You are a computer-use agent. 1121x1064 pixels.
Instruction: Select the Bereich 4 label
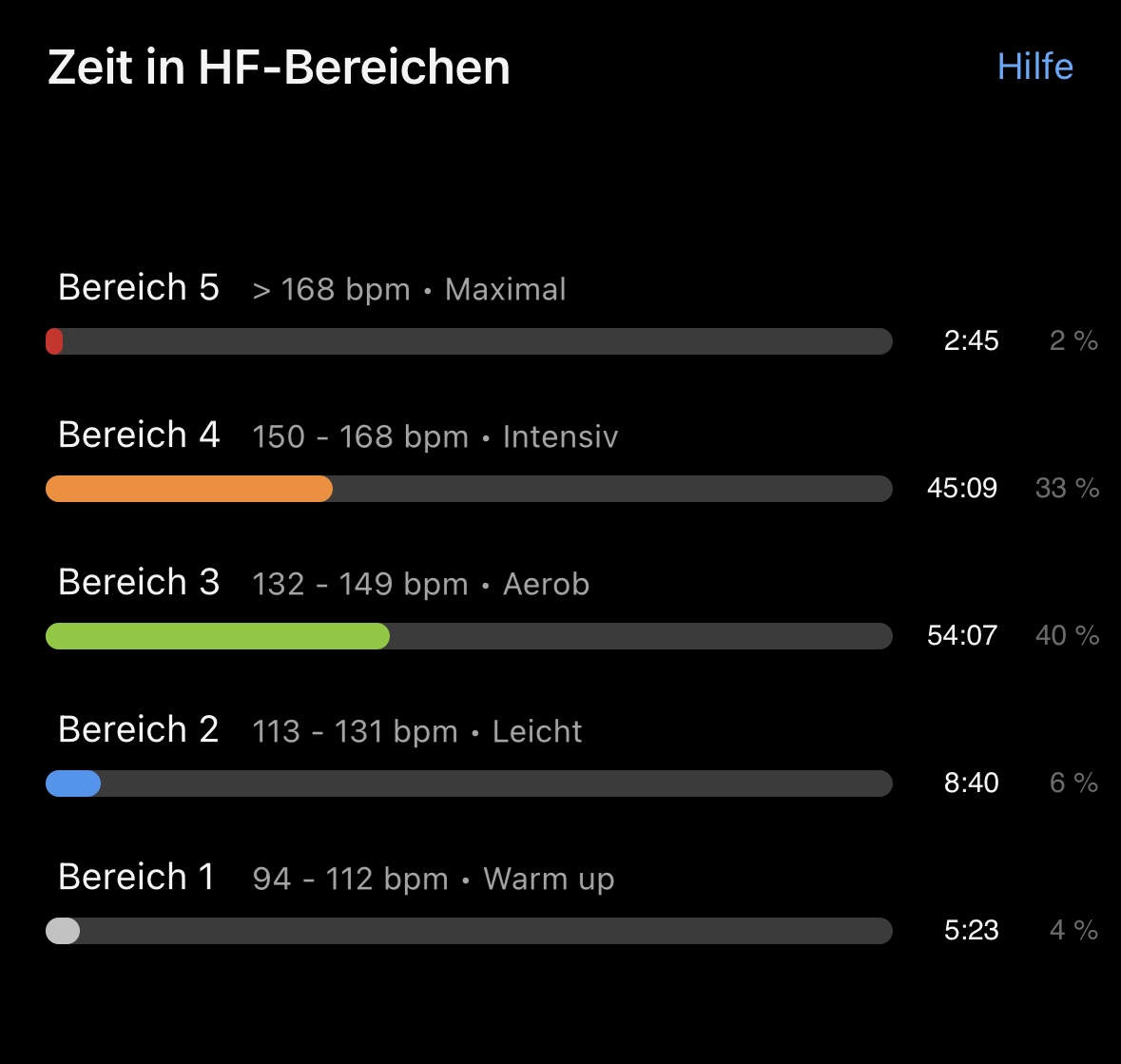139,435
